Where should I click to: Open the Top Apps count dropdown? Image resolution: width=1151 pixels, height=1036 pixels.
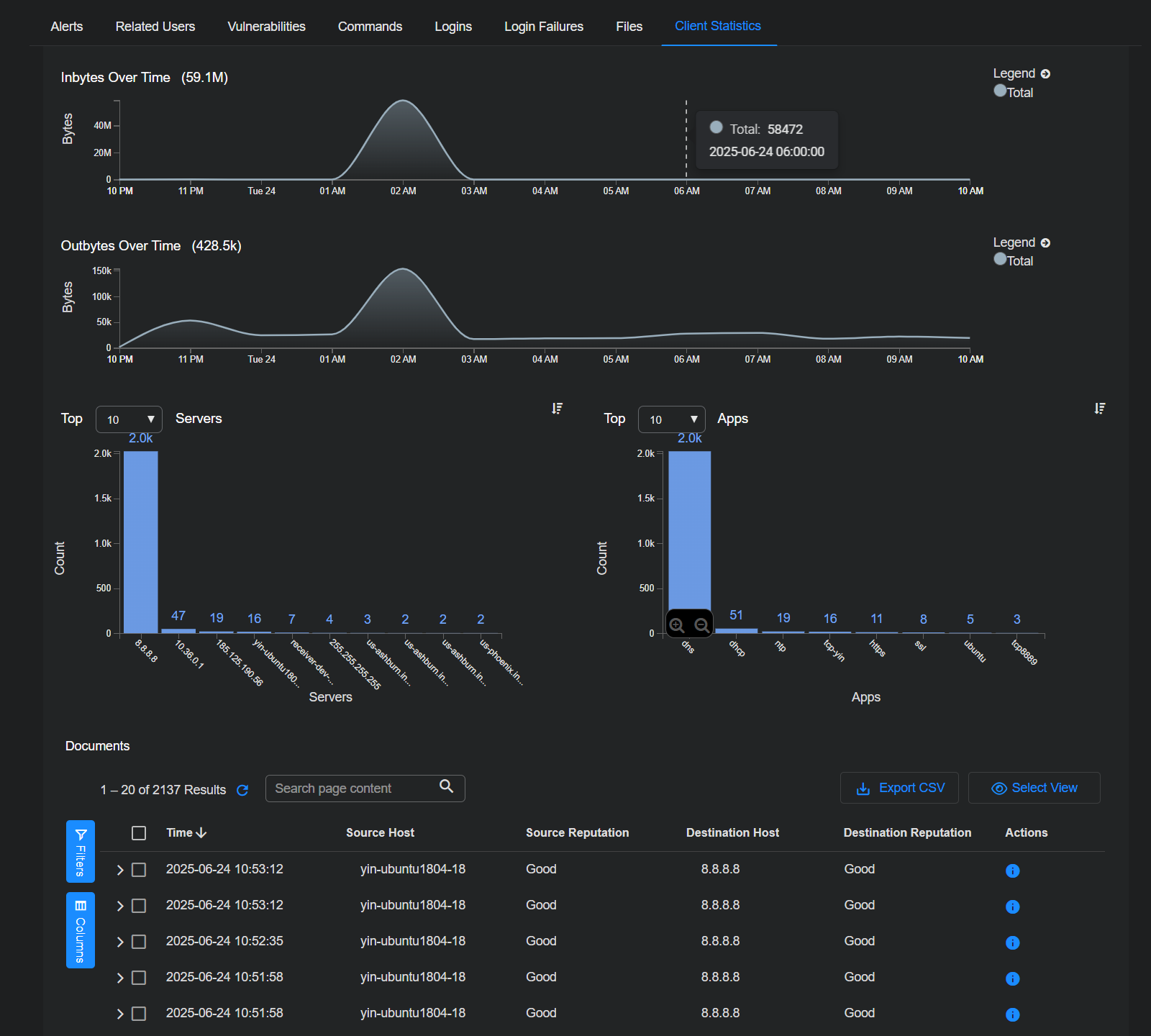672,419
